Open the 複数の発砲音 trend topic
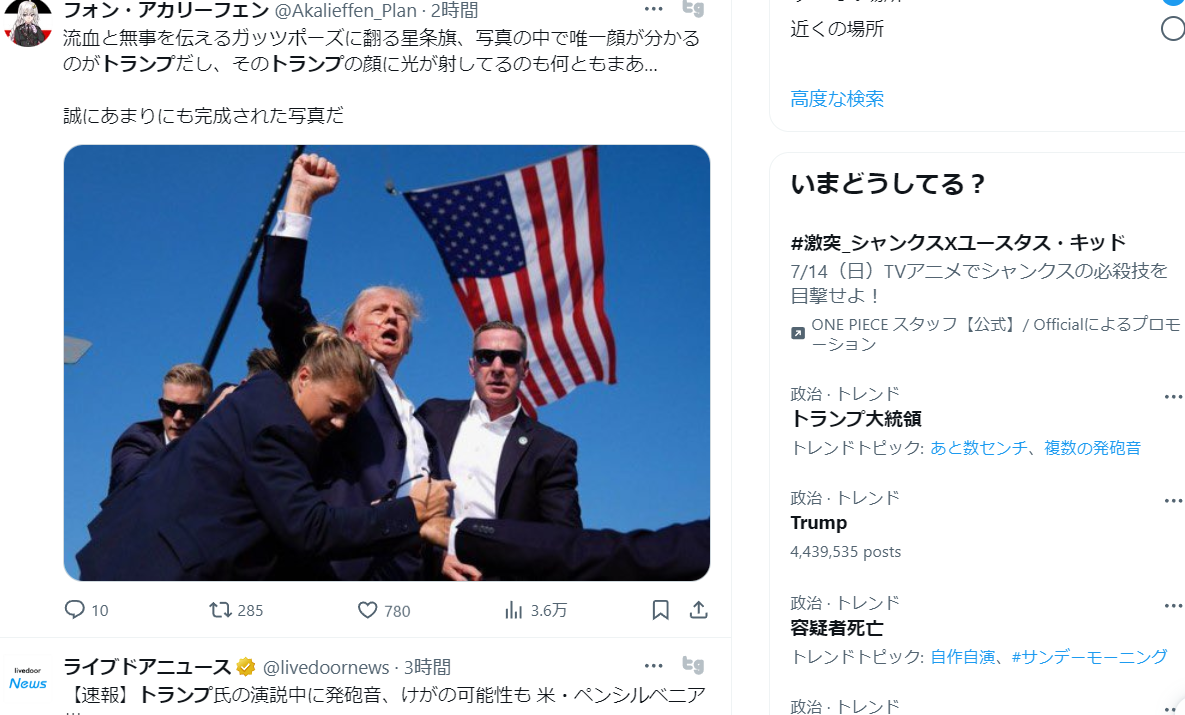Screen dimensions: 1185x715 [1092, 447]
